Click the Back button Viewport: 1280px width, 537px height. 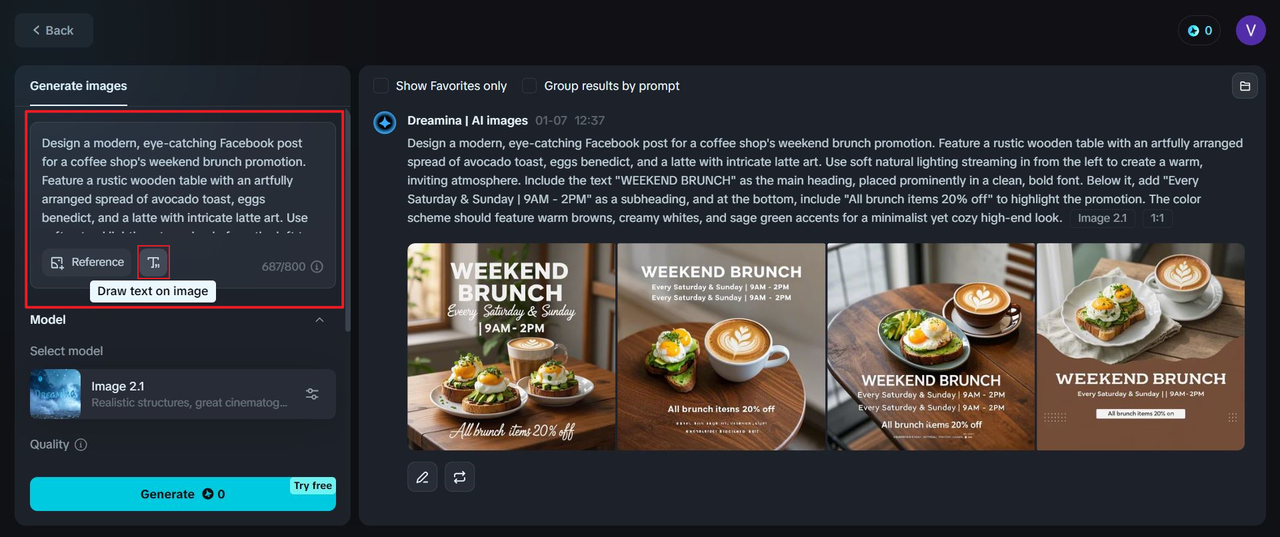pos(54,30)
